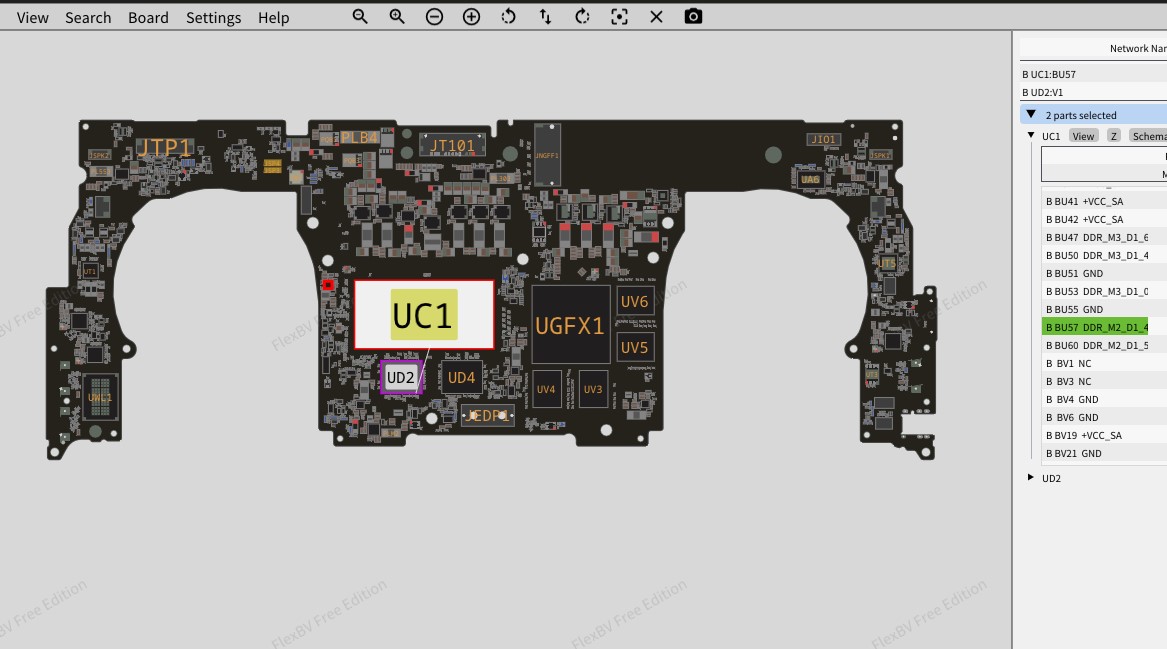Collapse the '2 parts selected' section
The image size is (1167, 649).
coord(1031,115)
